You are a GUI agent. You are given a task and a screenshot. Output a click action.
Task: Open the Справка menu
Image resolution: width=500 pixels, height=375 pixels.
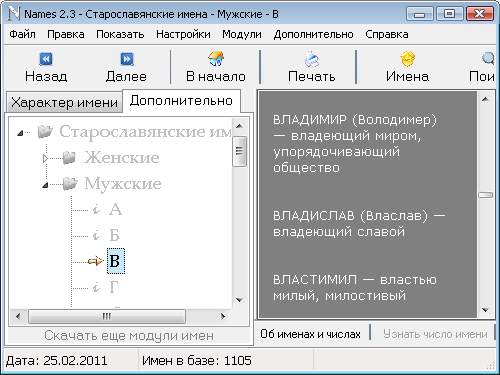(387, 34)
